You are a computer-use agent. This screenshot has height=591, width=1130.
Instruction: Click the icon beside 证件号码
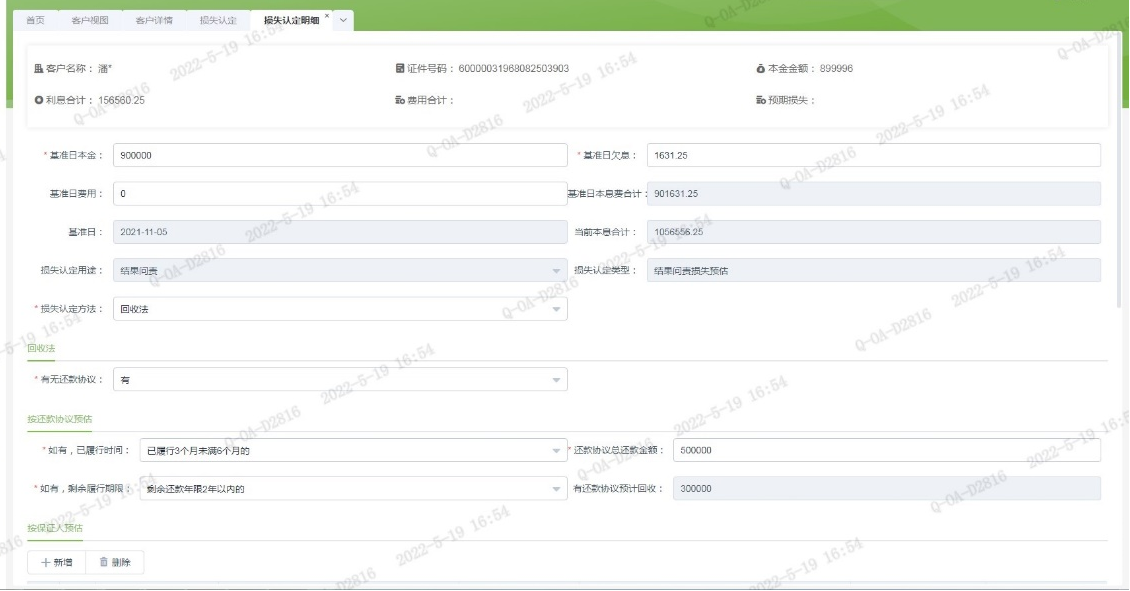click(400, 68)
